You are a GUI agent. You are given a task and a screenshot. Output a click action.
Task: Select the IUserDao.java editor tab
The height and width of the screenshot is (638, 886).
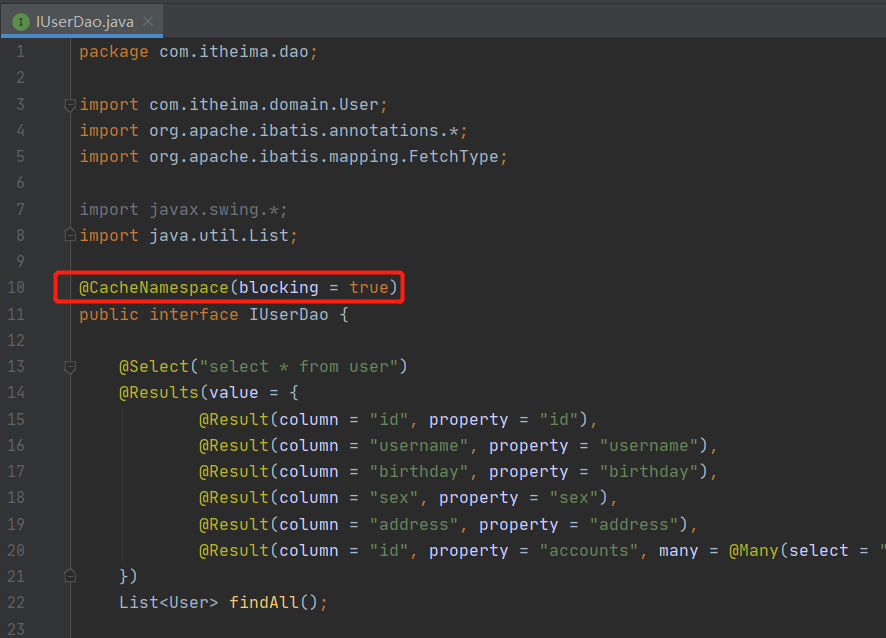click(82, 21)
